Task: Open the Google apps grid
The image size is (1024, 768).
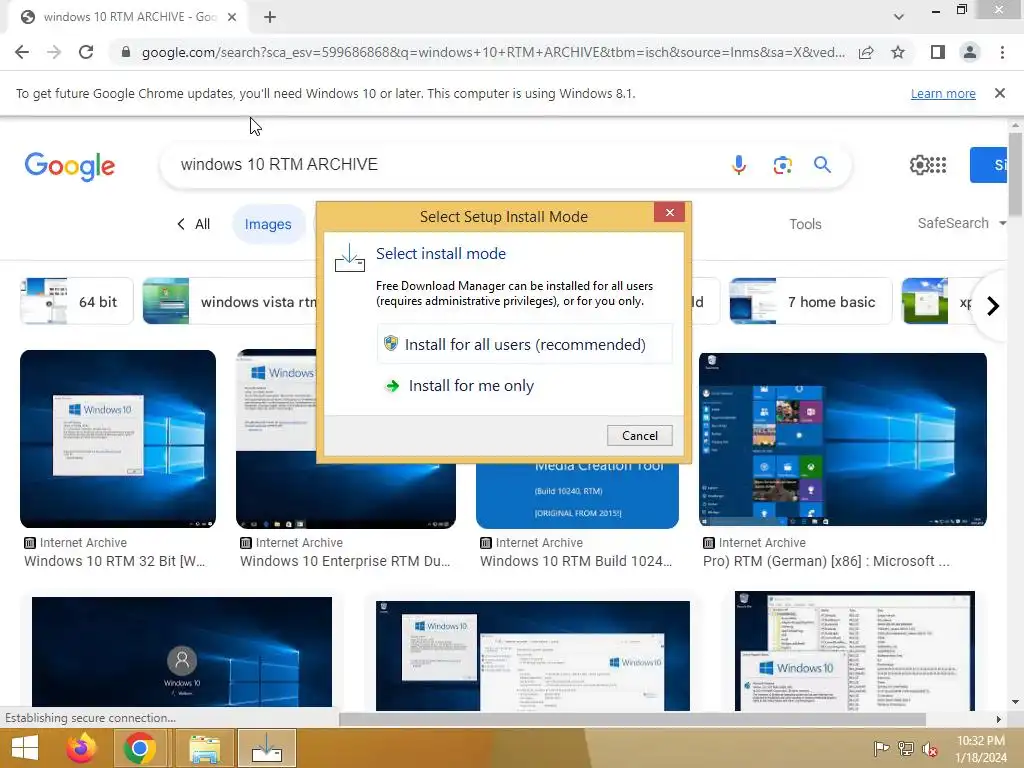Action: (938, 165)
